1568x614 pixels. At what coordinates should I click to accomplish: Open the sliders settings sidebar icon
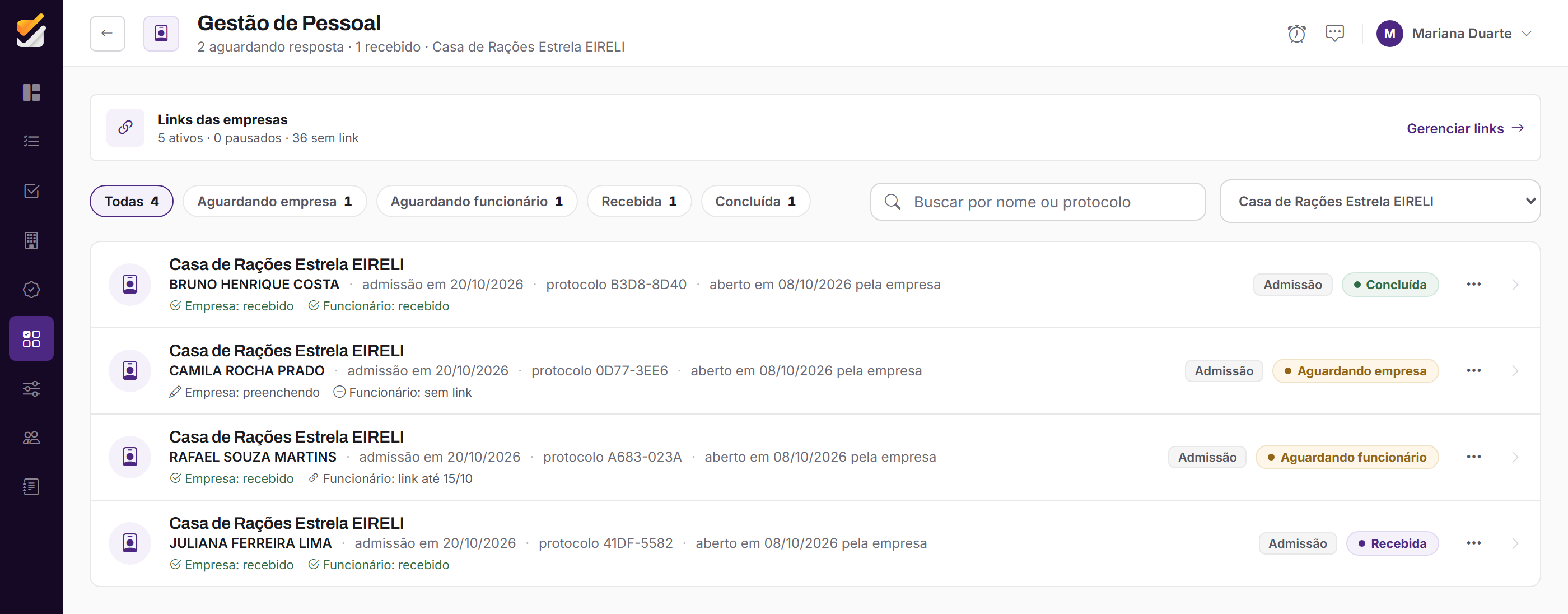tap(31, 389)
